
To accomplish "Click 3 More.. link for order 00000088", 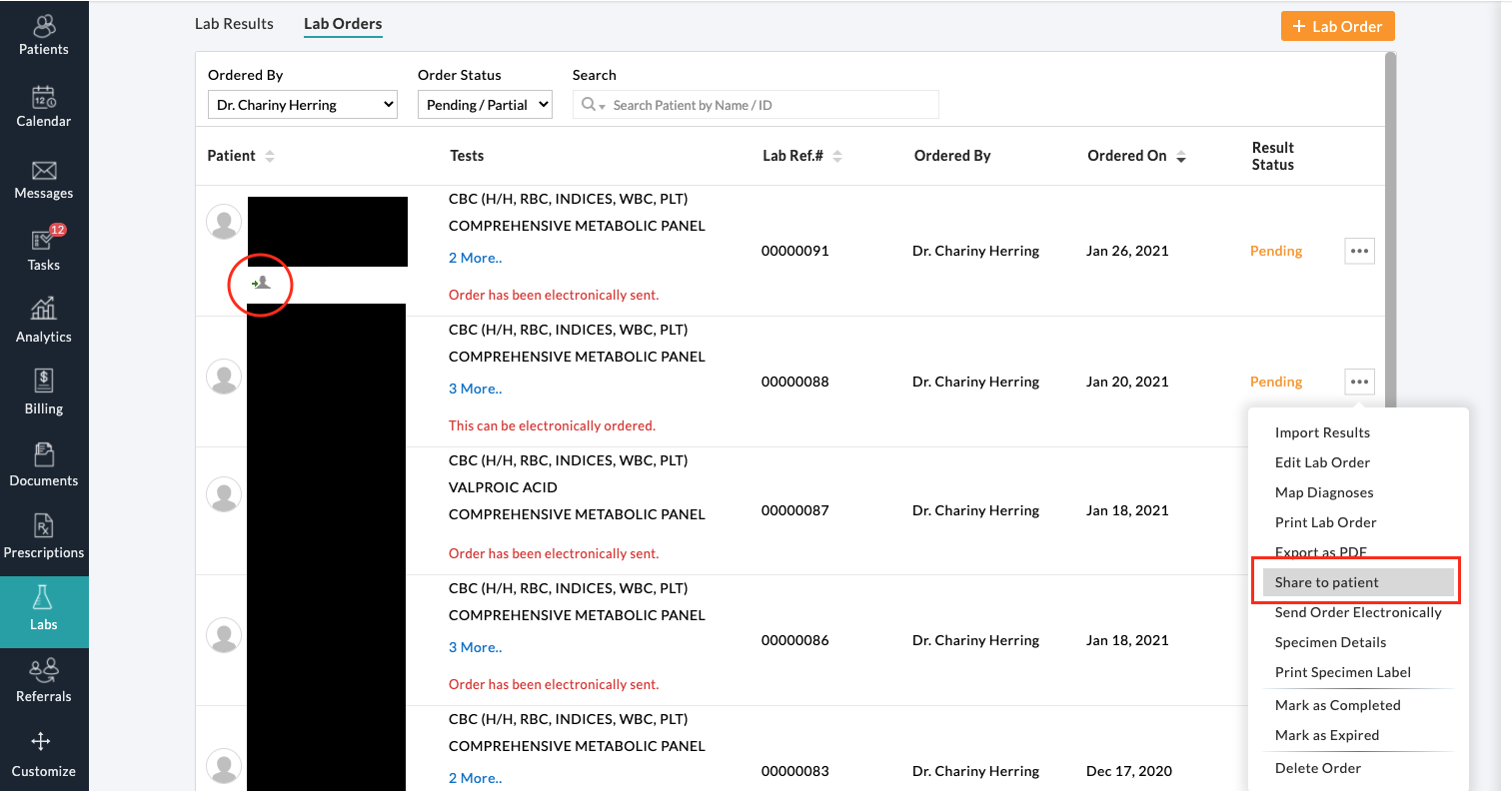I will tap(476, 389).
